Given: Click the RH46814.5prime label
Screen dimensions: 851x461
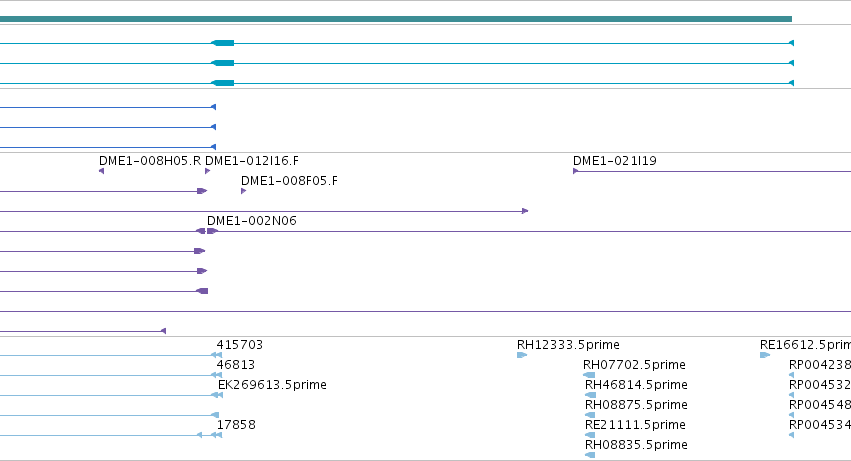Looking at the screenshot, I should [x=636, y=385].
